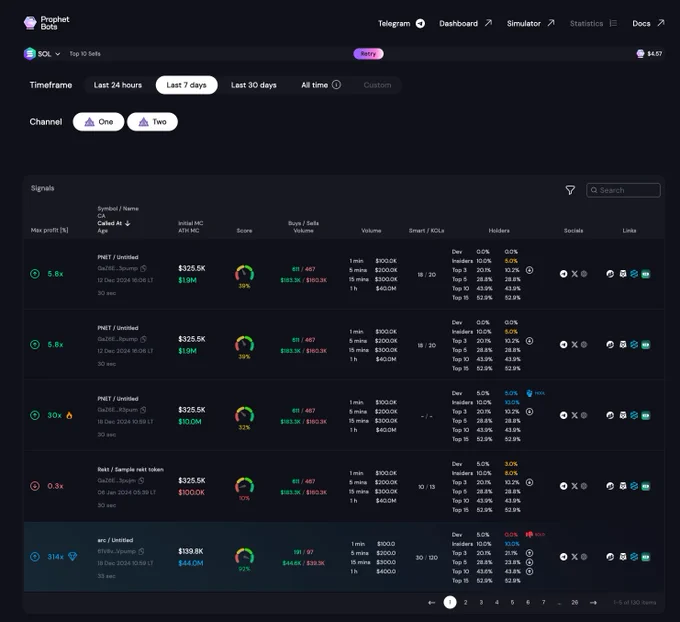This screenshot has height=622, width=680.
Task: Open Docs in top navigation
Action: tap(648, 23)
